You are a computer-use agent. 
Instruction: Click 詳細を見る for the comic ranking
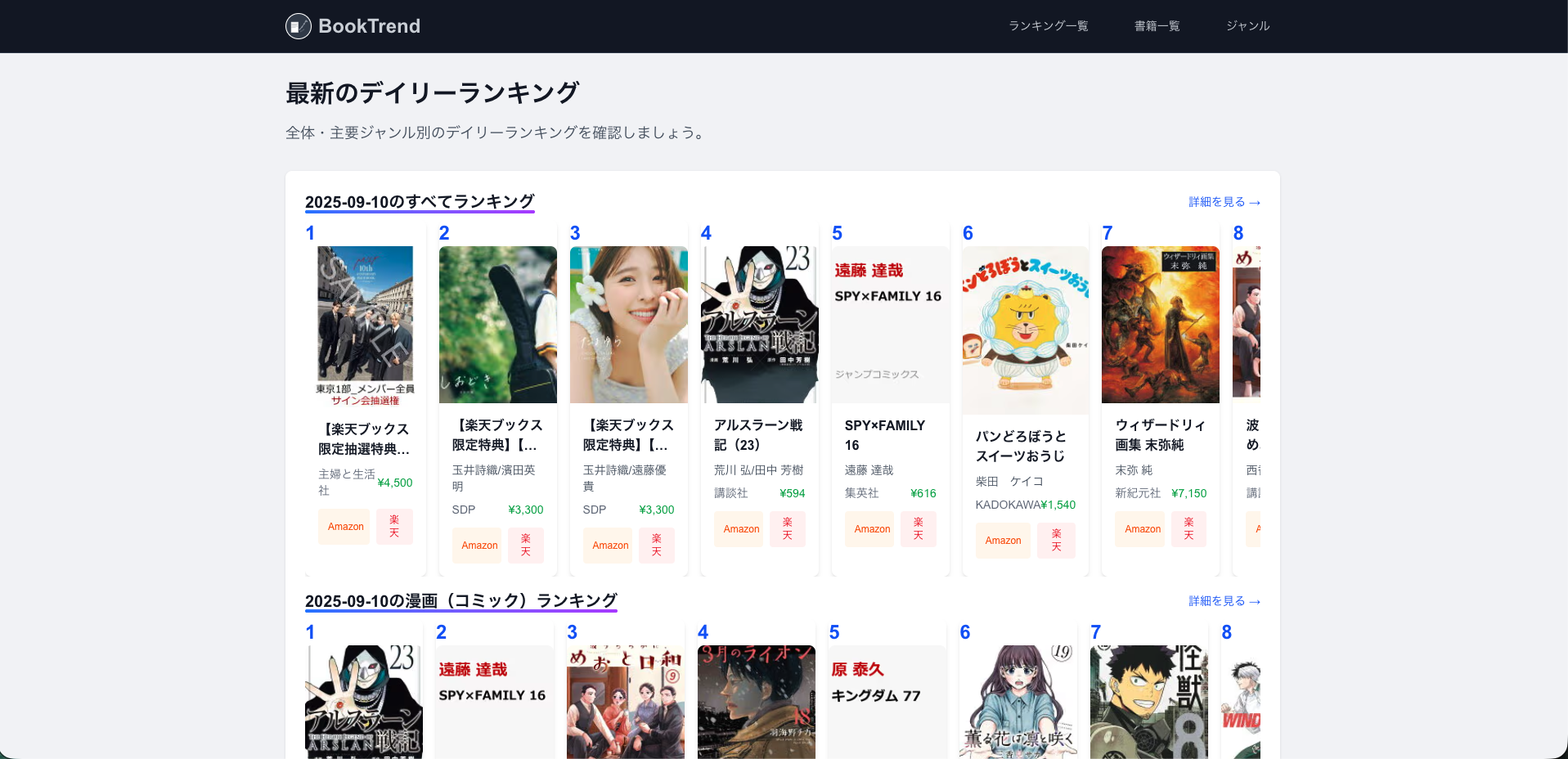pyautogui.click(x=1224, y=601)
